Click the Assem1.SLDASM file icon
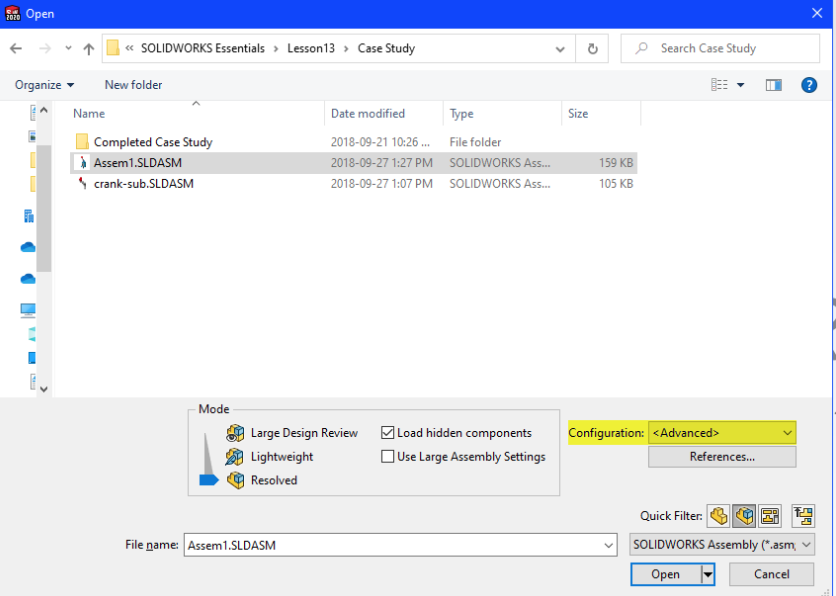This screenshot has width=836, height=596. click(x=82, y=163)
